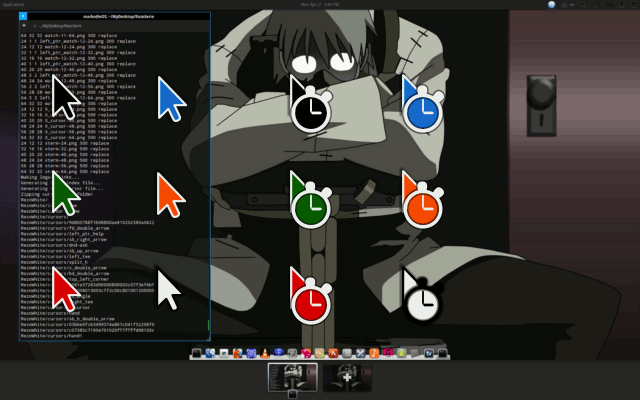Viewport: 640px width, 400px height.
Task: Click line 'RezoWhite/cursors/sb_up_arrow'
Action: pos(60,251)
